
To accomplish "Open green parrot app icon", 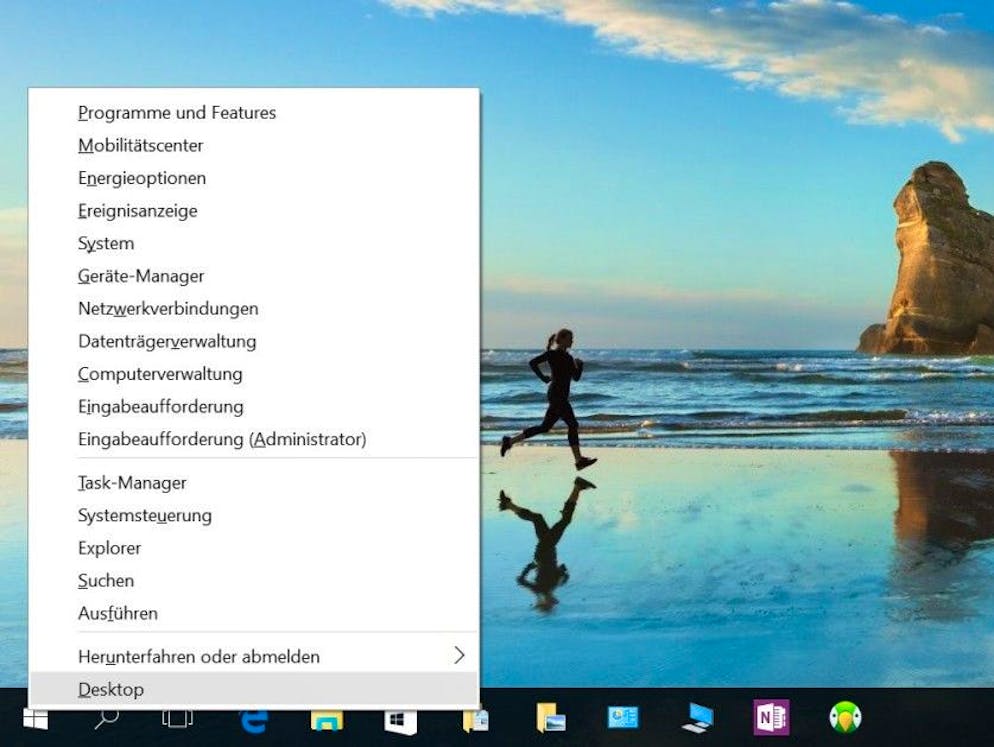I will [845, 718].
